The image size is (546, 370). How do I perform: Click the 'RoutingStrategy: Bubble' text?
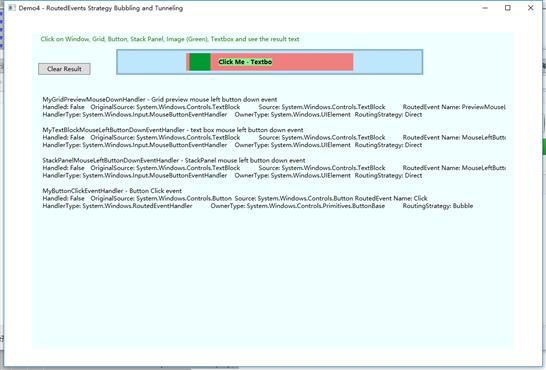click(438, 206)
